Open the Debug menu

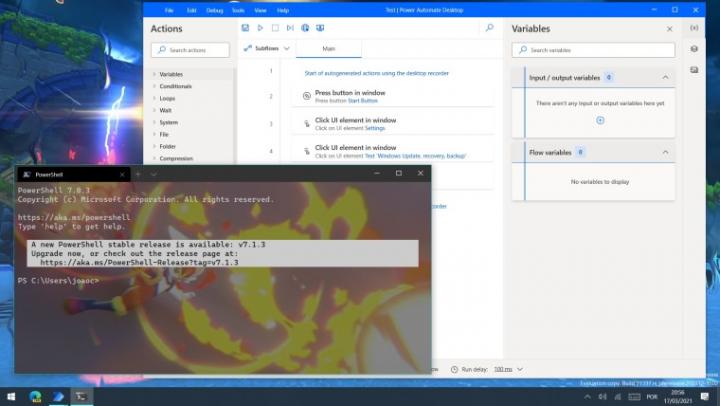click(x=214, y=10)
